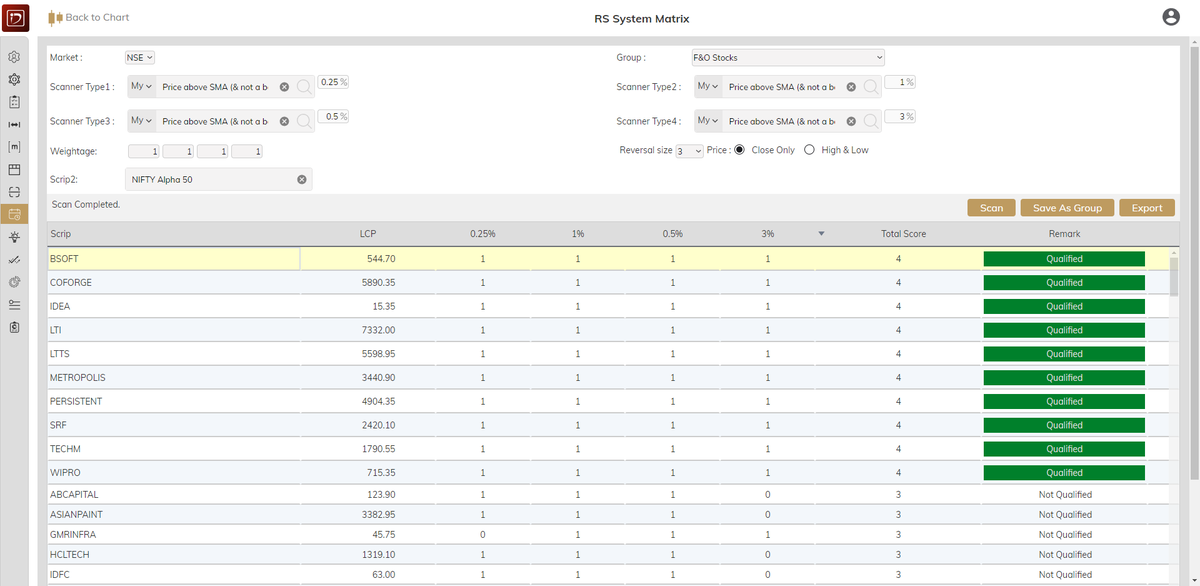Clear the NIFTY Alpha 50 Scrip2 field
1200x586 pixels.
coord(301,179)
